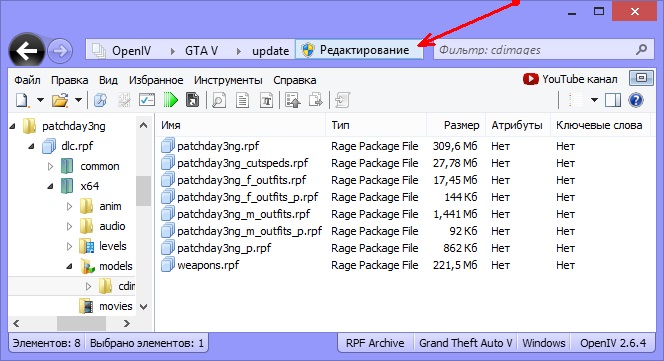Open the view mode dropdown arrow
664x361 pixels.
594,100
